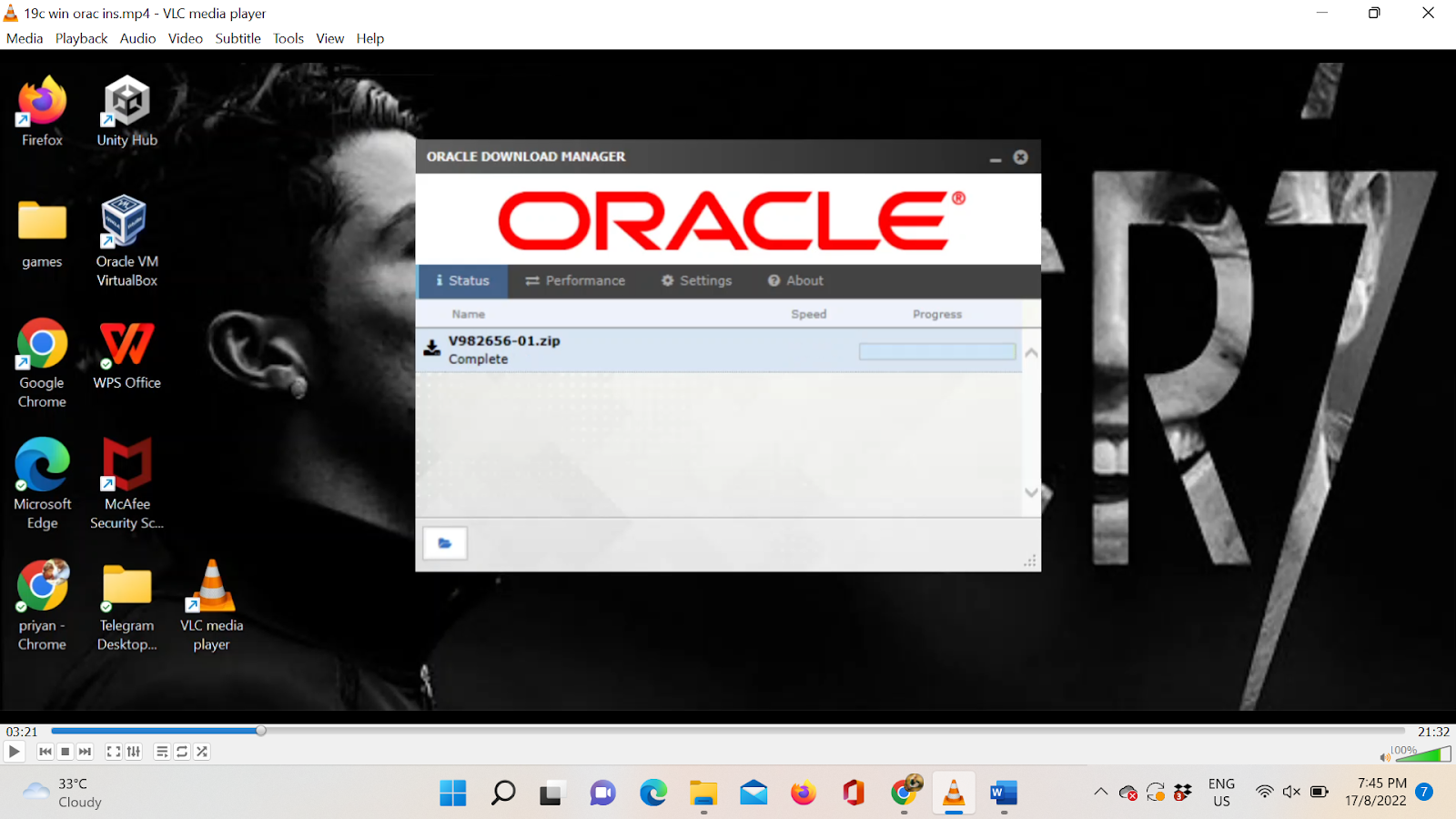
Task: Select the Oracle VM VirtualBox desktop icon
Action: click(127, 241)
